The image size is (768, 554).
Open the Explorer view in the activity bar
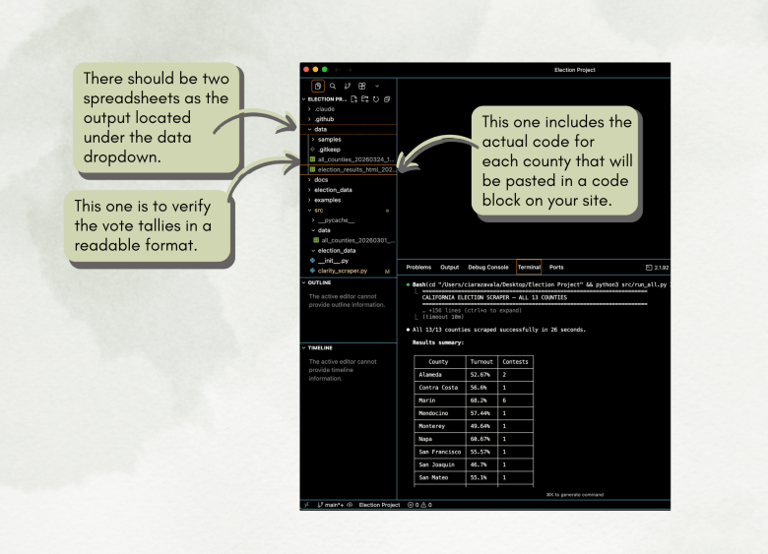click(318, 86)
